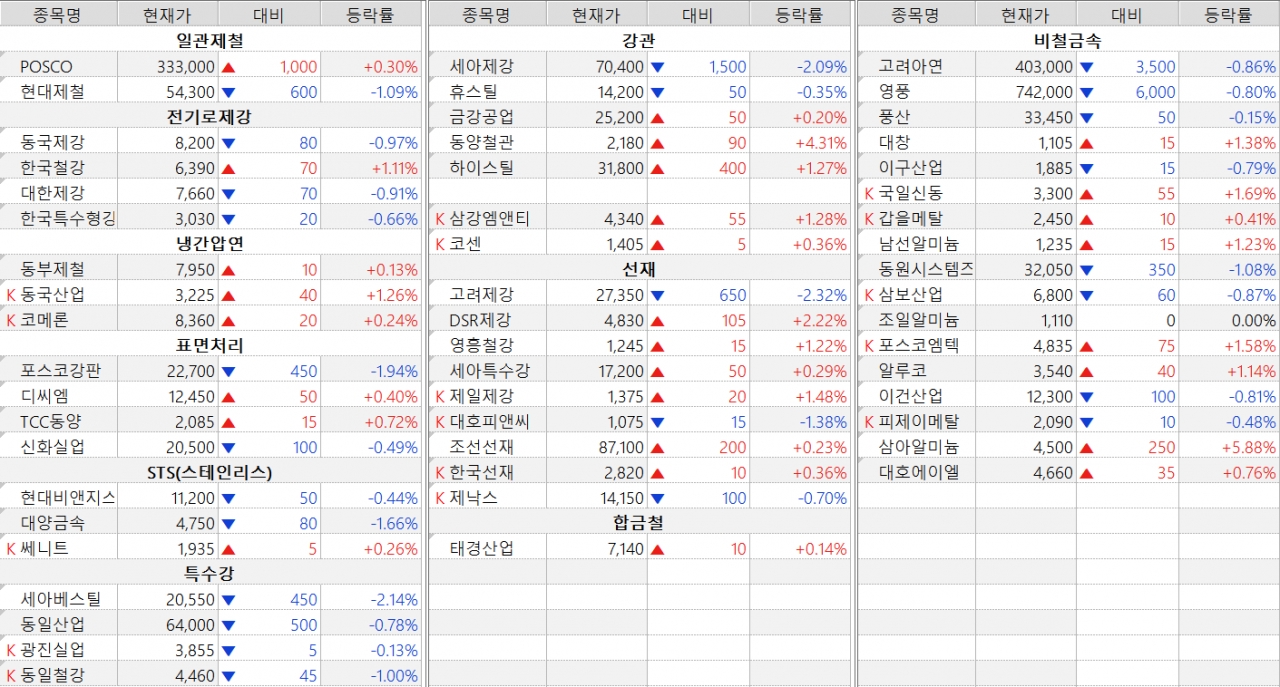Select the 전기로제강 section heading
This screenshot has width=1280, height=687.
click(x=209, y=117)
